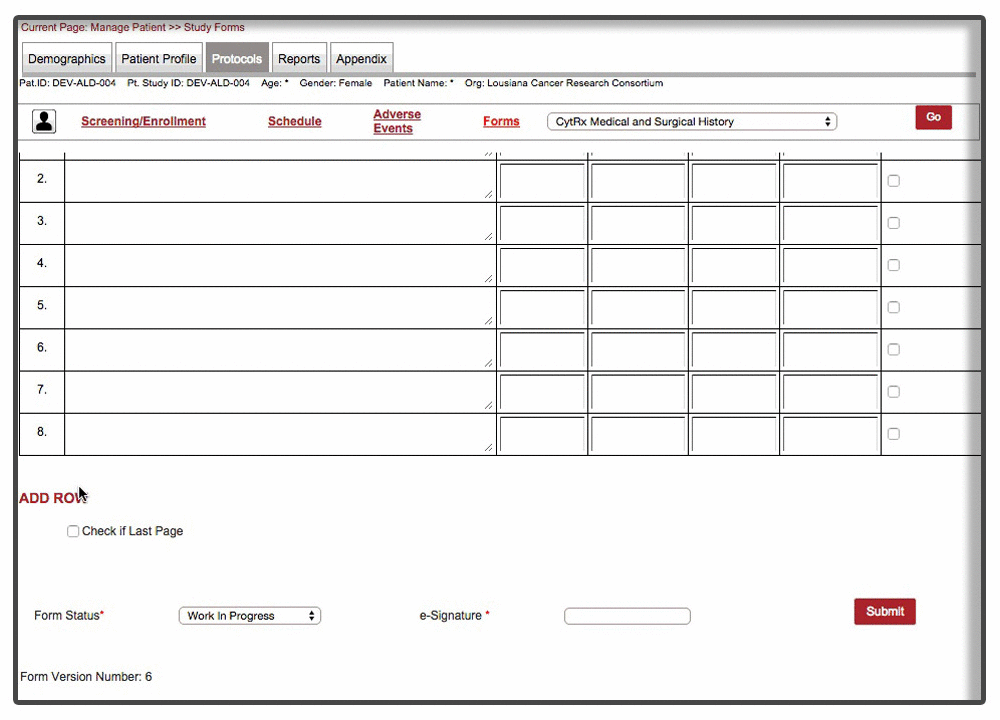Image resolution: width=1000 pixels, height=720 pixels.
Task: Open the Adverse Events link
Action: pyautogui.click(x=397, y=121)
